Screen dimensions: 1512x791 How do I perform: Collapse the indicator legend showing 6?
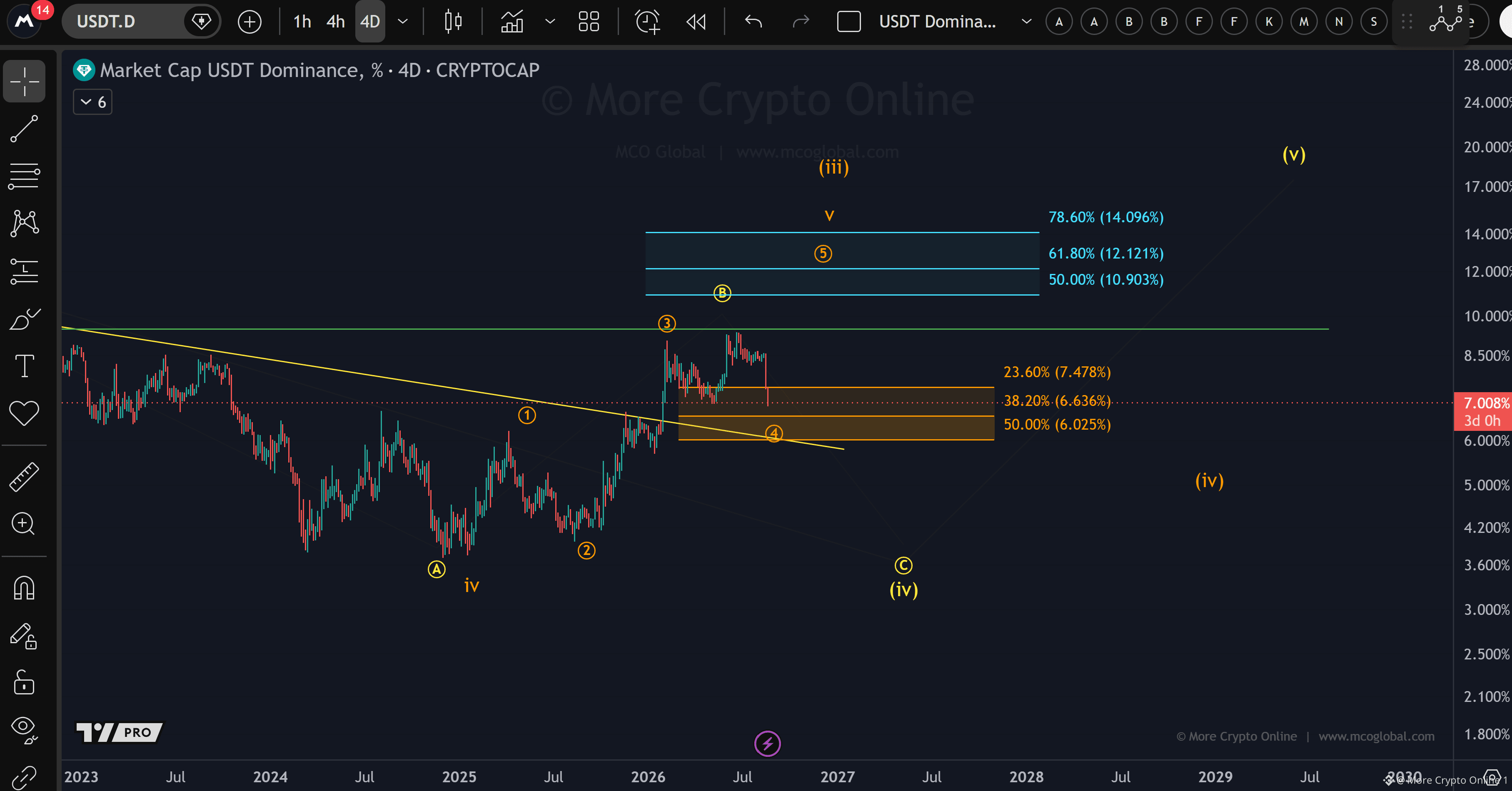(x=93, y=102)
